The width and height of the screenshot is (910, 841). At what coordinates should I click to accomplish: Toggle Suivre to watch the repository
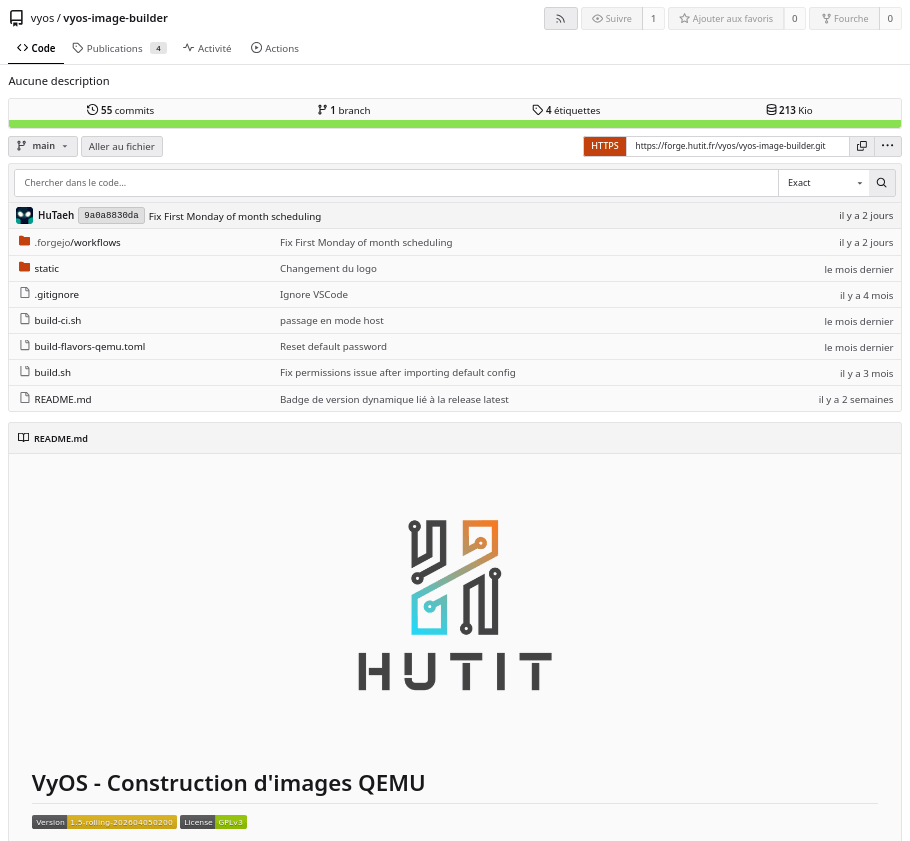click(612, 19)
